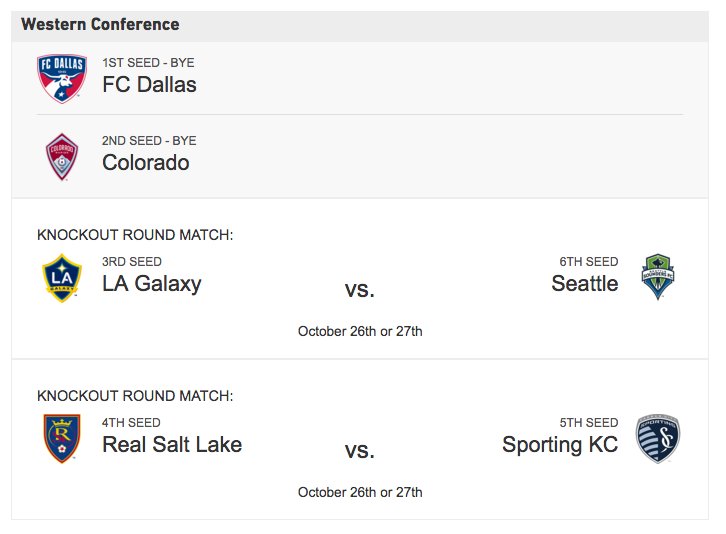Open the Sporting KC team name
Viewport: 726px width, 534px height.
click(x=560, y=445)
